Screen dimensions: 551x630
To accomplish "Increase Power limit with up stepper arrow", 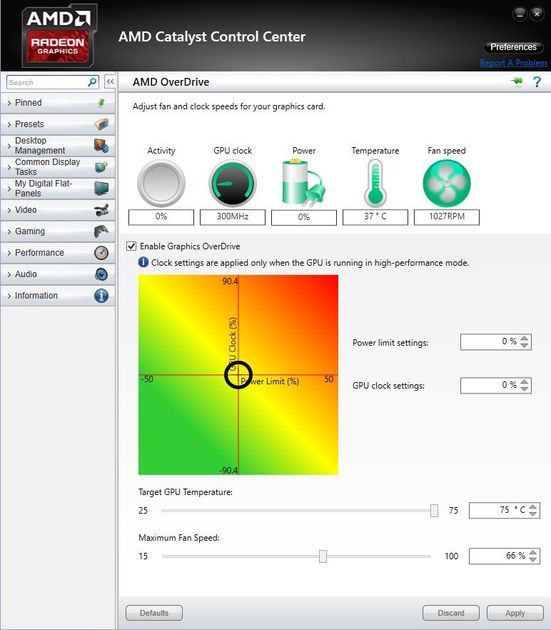I will tap(524, 338).
